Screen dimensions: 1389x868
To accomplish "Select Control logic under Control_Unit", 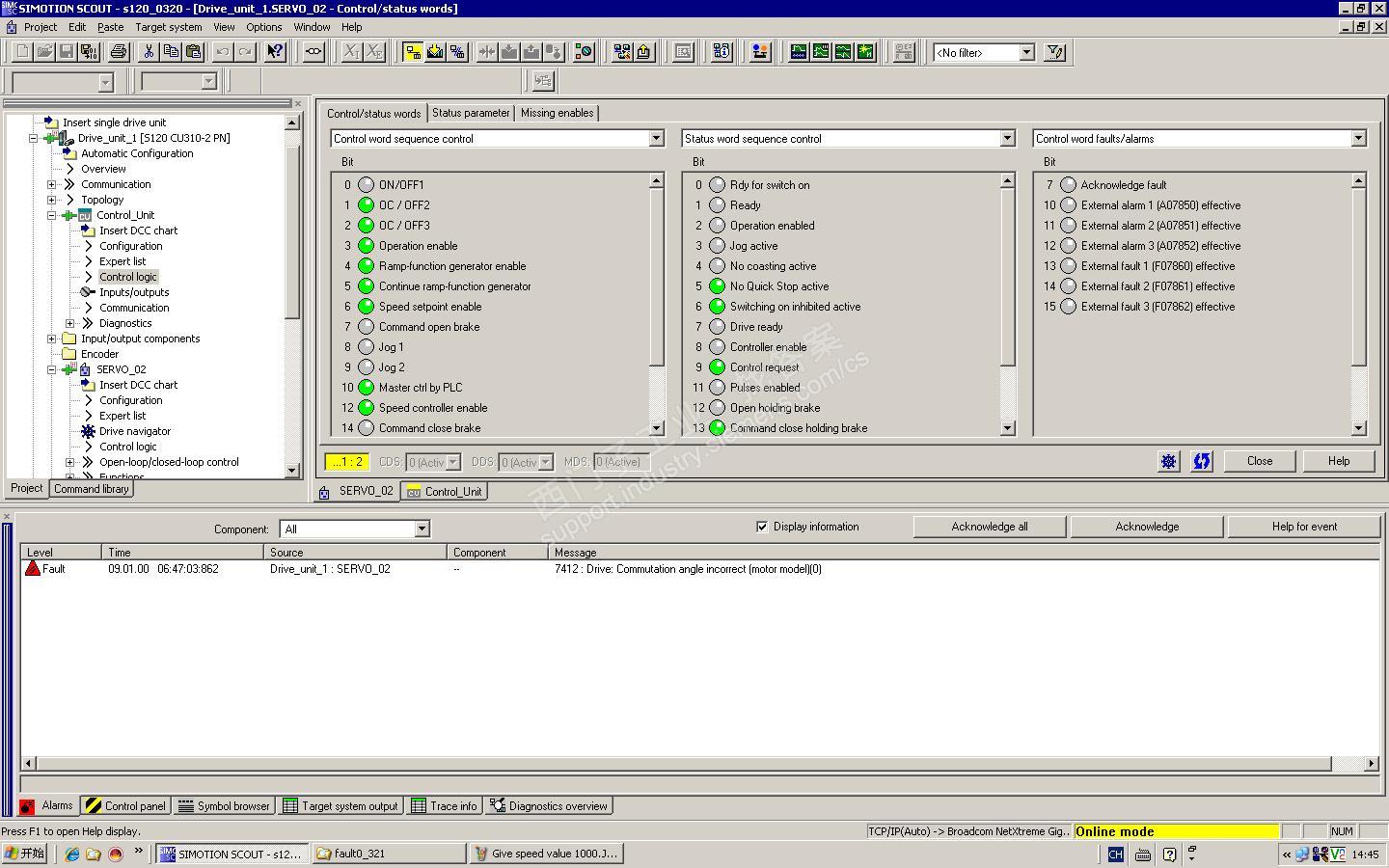I will coord(128,277).
